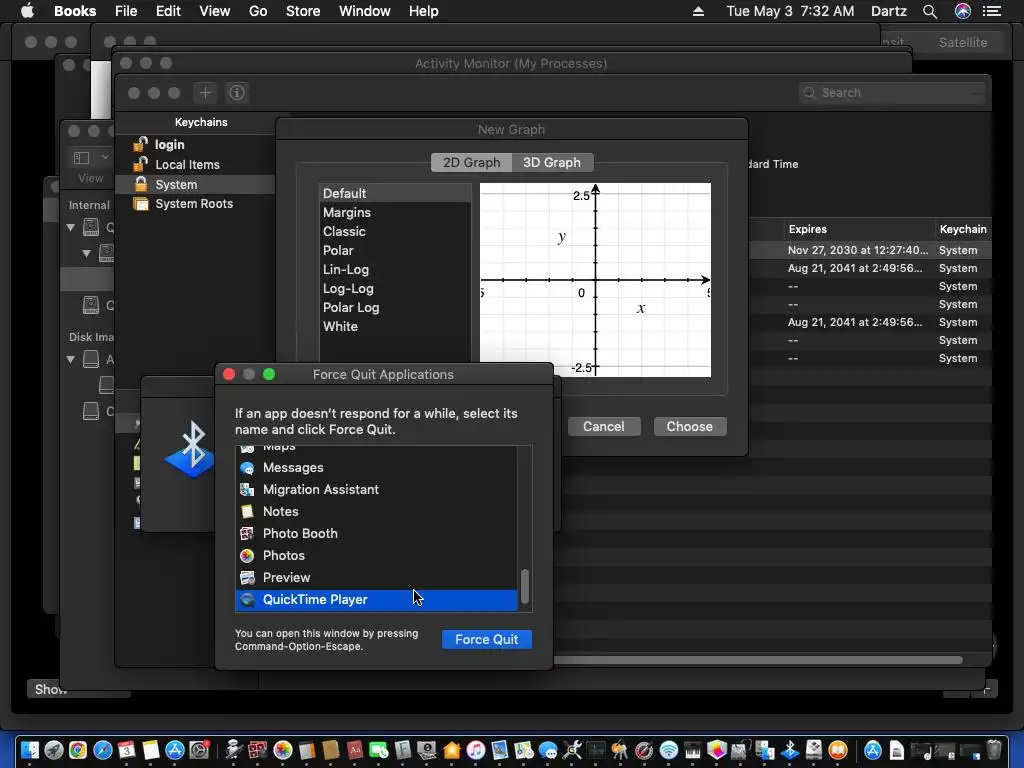Viewport: 1024px width, 768px height.
Task: Click the Keychain Access search field
Action: click(x=891, y=93)
